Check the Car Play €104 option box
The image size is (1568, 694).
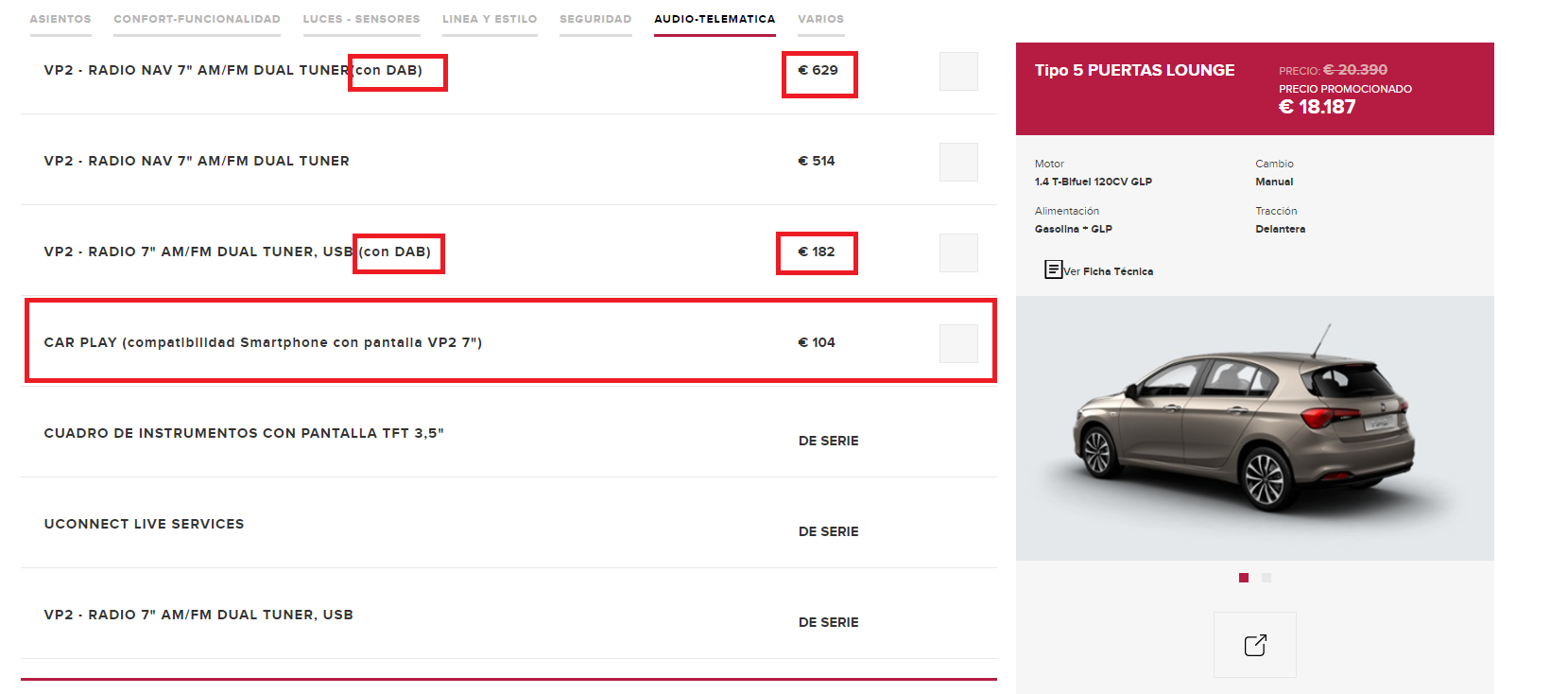(958, 343)
